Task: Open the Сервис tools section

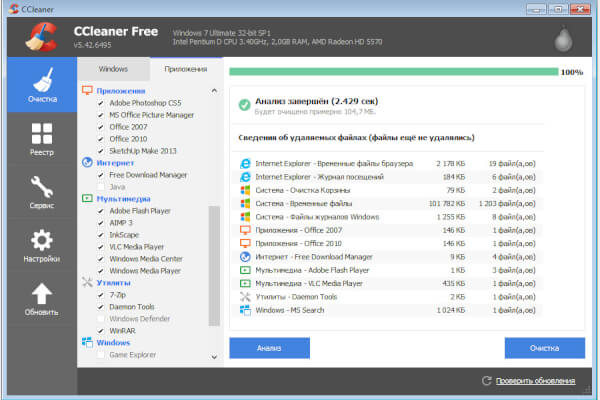Action: (x=42, y=192)
